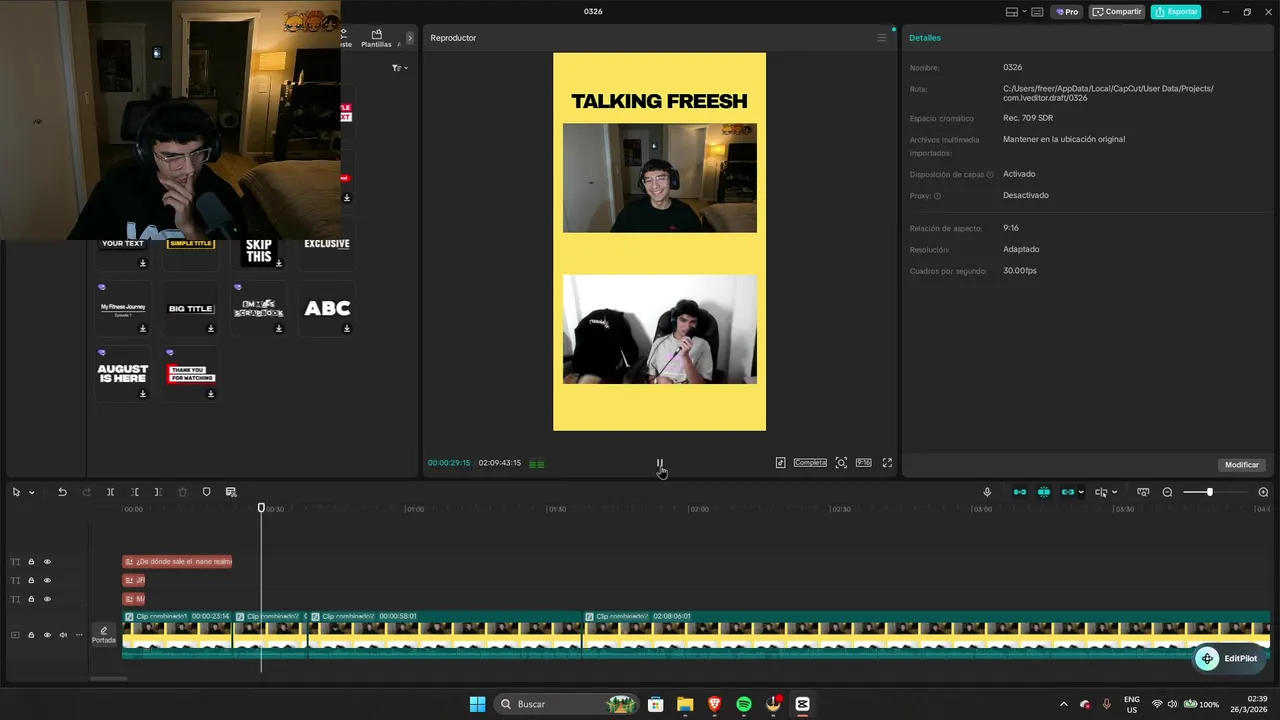Pause playback in the Reproductor panel
The width and height of the screenshot is (1280, 720).
[x=659, y=463]
